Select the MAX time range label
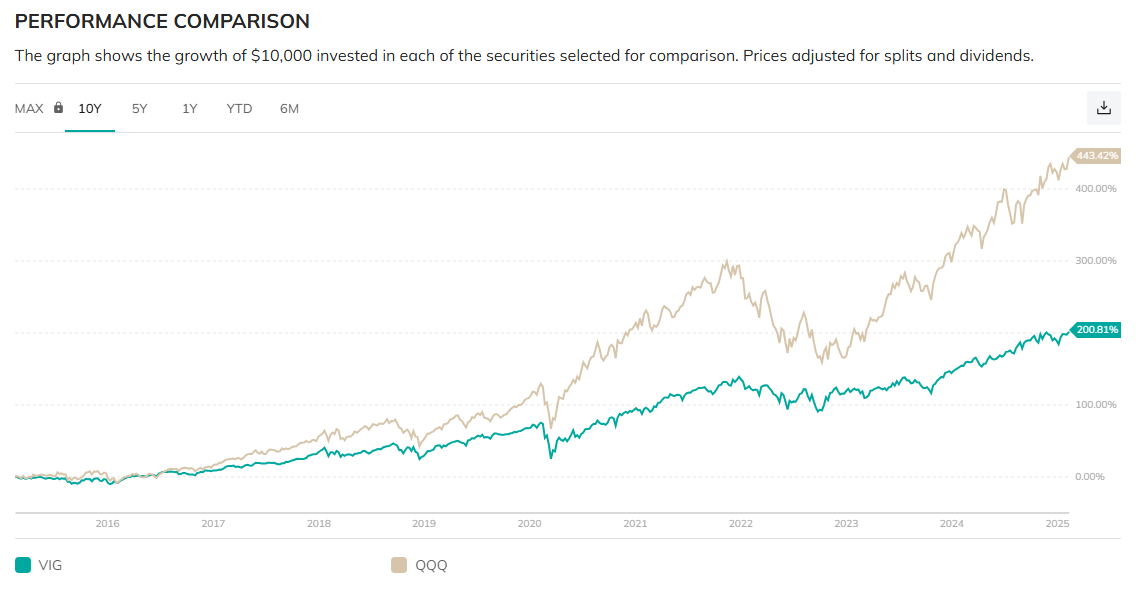Screen dimensions: 1136x590 point(29,108)
